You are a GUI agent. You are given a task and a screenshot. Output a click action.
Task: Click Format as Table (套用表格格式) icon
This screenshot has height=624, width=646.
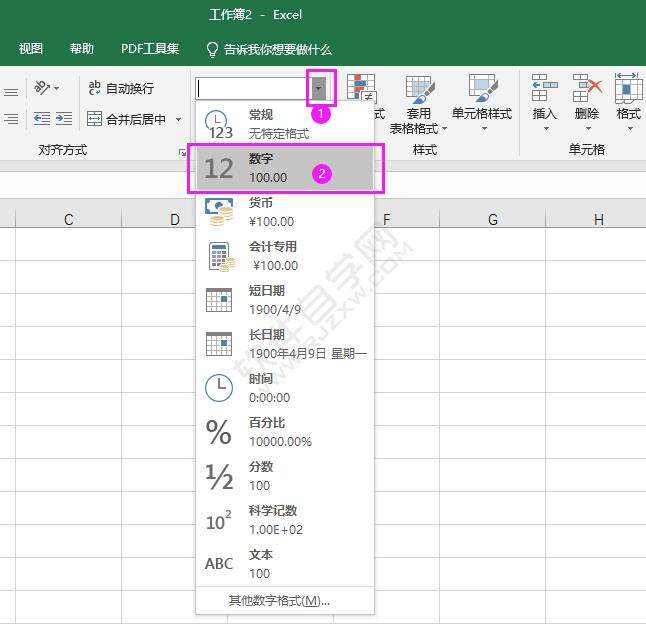click(420, 89)
